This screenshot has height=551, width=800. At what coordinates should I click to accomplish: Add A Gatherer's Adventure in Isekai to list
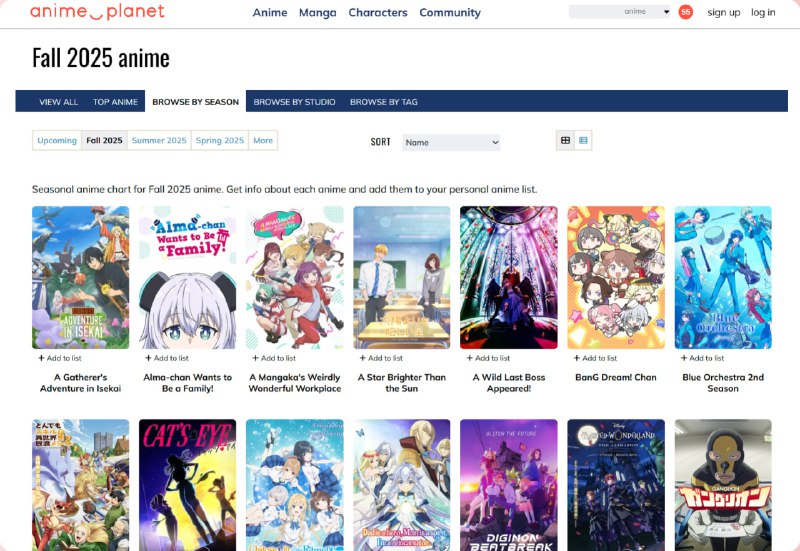pos(60,358)
